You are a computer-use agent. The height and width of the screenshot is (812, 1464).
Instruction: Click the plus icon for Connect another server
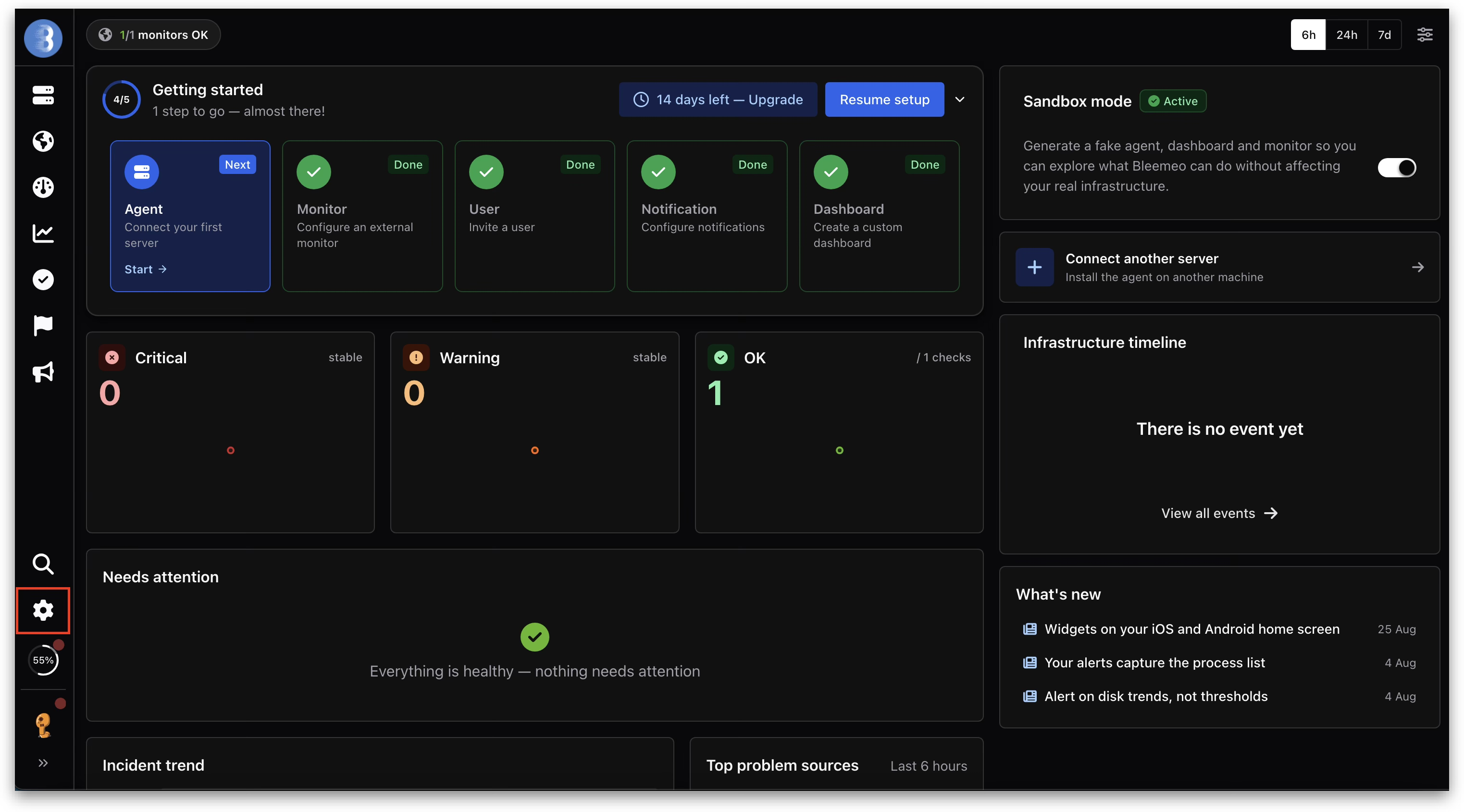(1034, 267)
